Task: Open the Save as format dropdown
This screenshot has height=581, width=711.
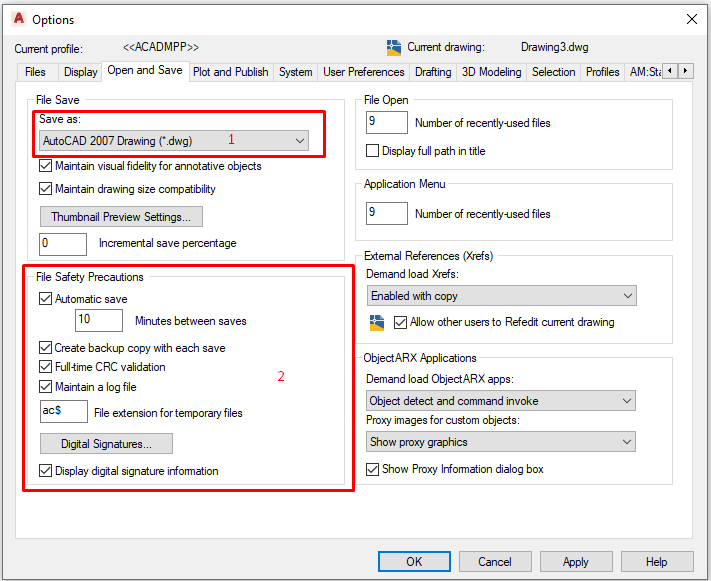Action: coord(173,142)
